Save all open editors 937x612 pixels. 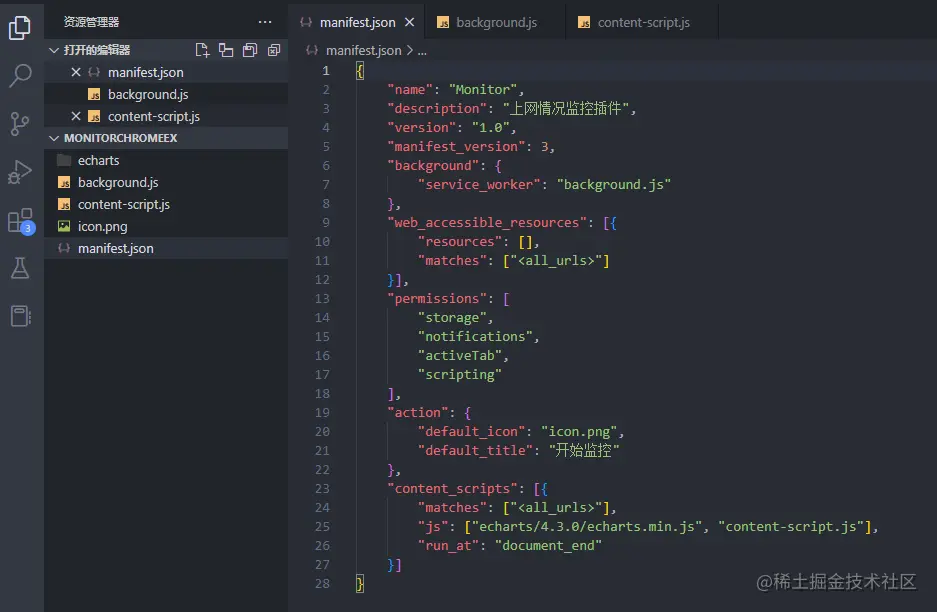point(250,50)
